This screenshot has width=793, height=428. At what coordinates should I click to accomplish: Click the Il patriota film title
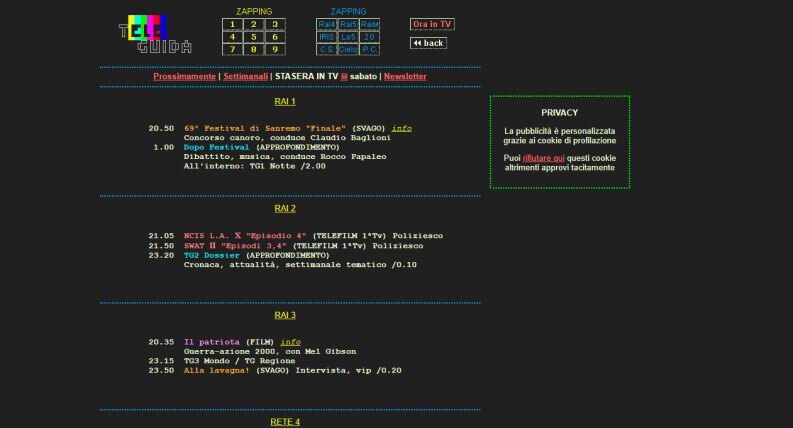211,342
